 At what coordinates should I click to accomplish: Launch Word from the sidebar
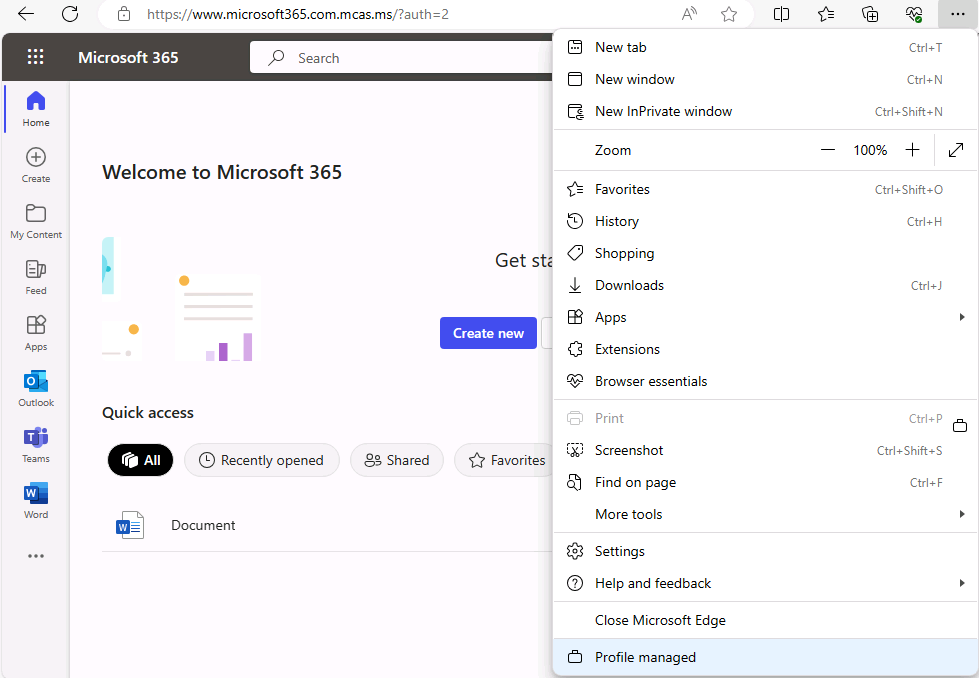[x=36, y=501]
